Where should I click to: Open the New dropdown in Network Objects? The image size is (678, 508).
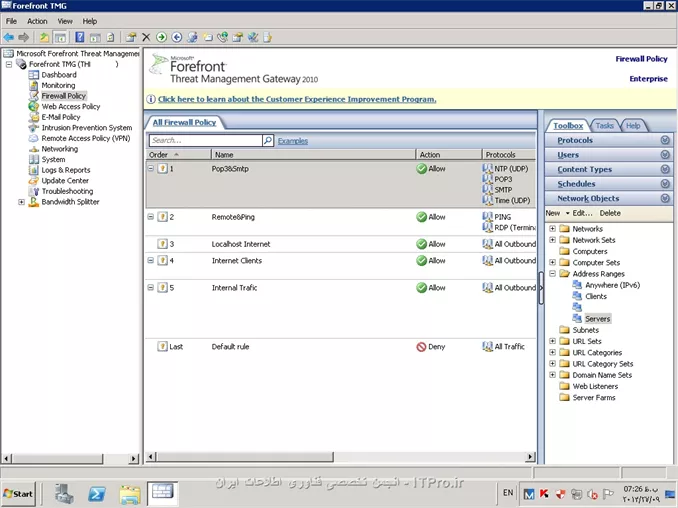point(557,213)
